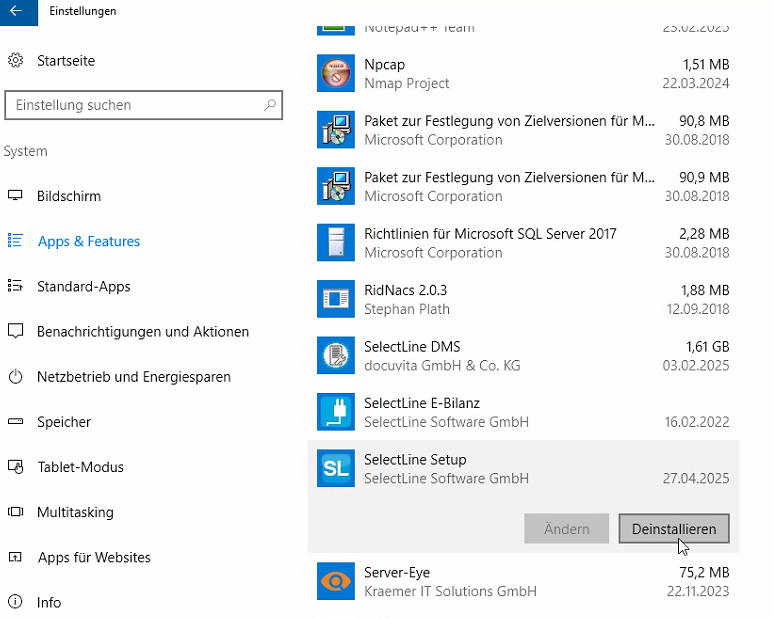Select Richtlinien für Microsoft SQL Server 2017
The image size is (774, 618).
click(490, 234)
